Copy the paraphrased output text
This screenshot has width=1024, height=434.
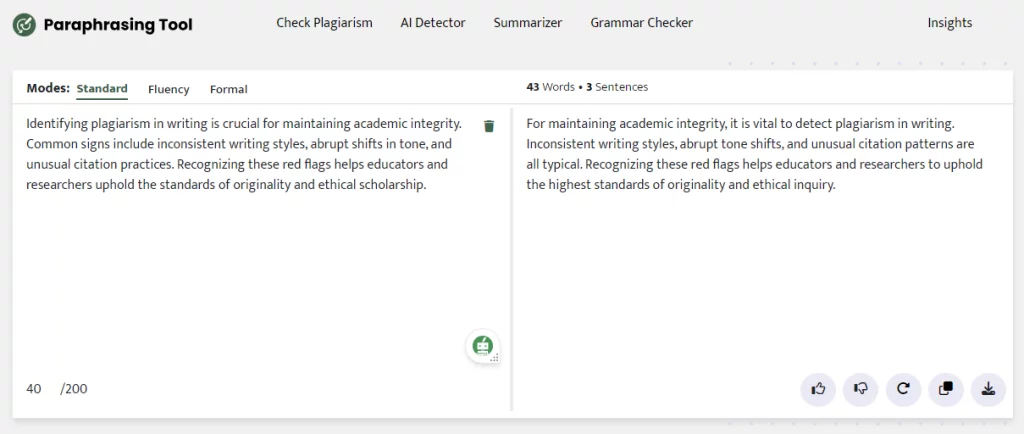coord(946,389)
